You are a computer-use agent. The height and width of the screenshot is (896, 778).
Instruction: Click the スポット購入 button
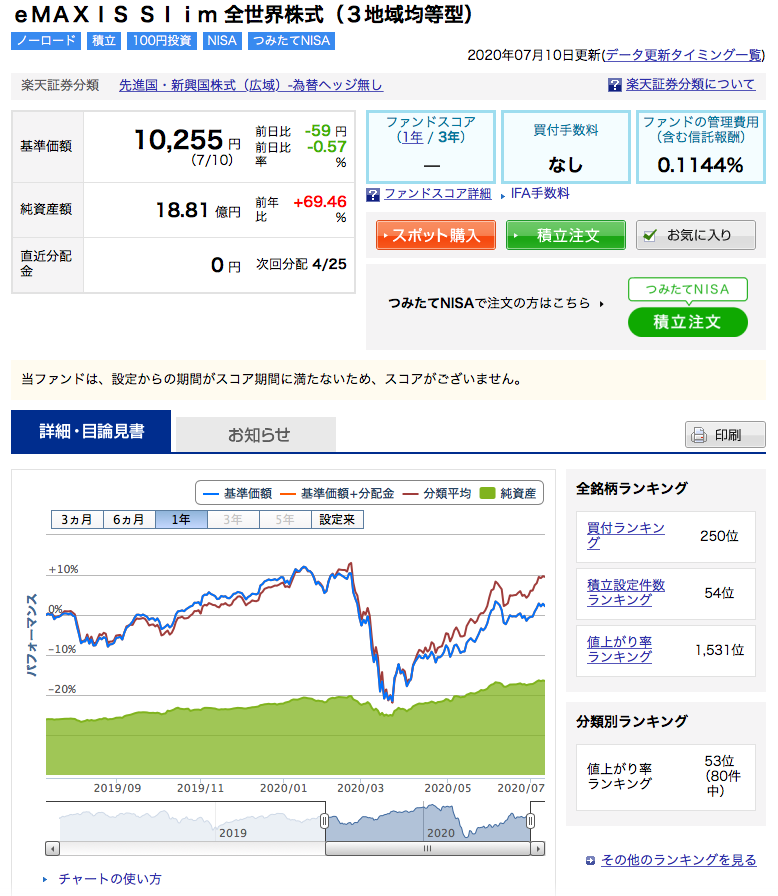(x=436, y=235)
